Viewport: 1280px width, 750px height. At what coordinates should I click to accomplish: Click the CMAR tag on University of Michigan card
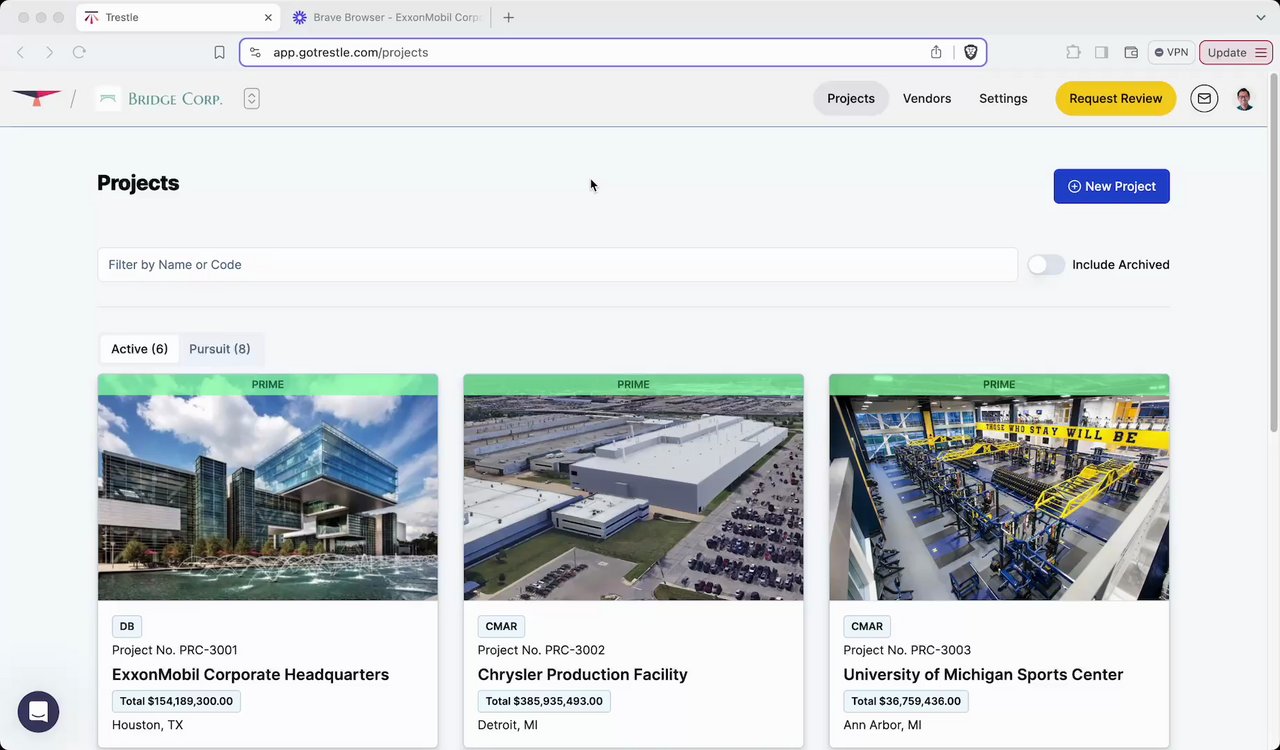[x=867, y=627]
